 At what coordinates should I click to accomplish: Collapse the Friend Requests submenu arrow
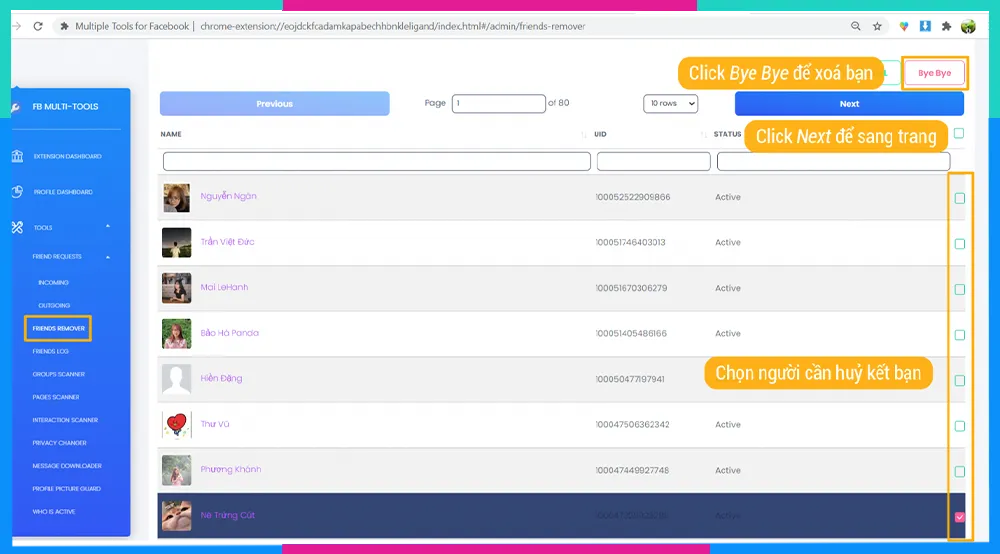click(108, 257)
